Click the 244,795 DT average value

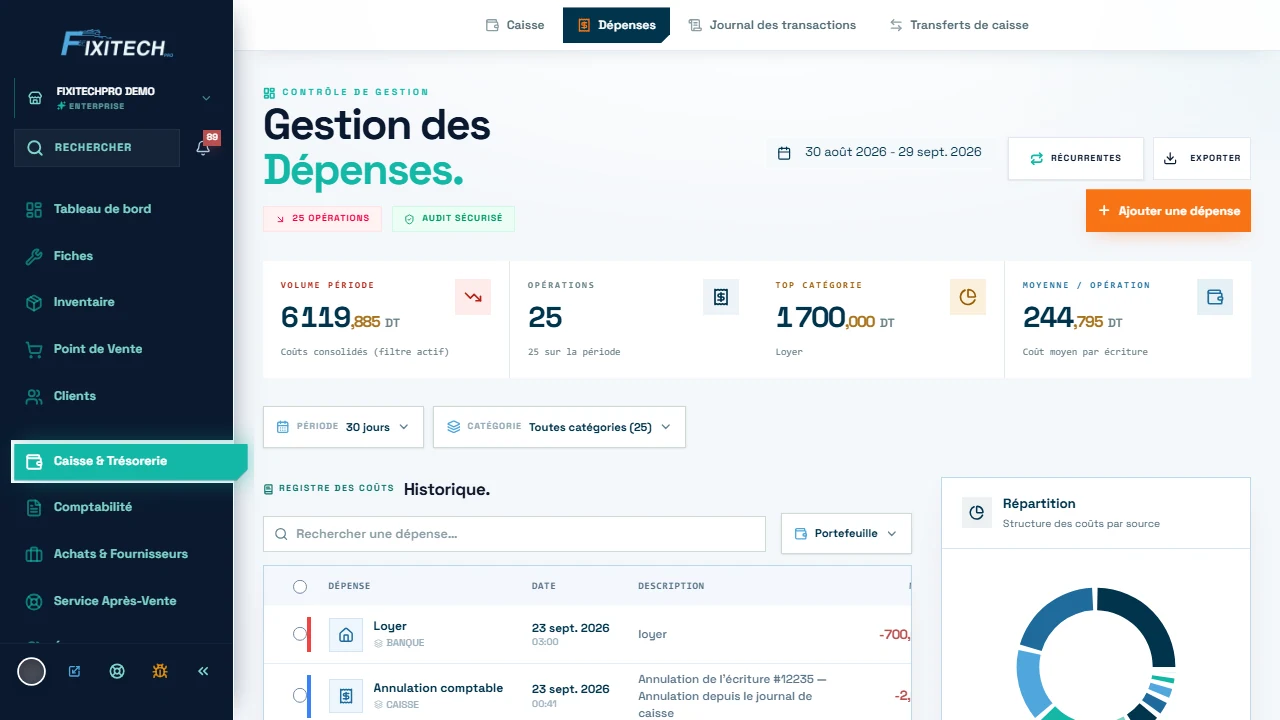coord(1072,318)
